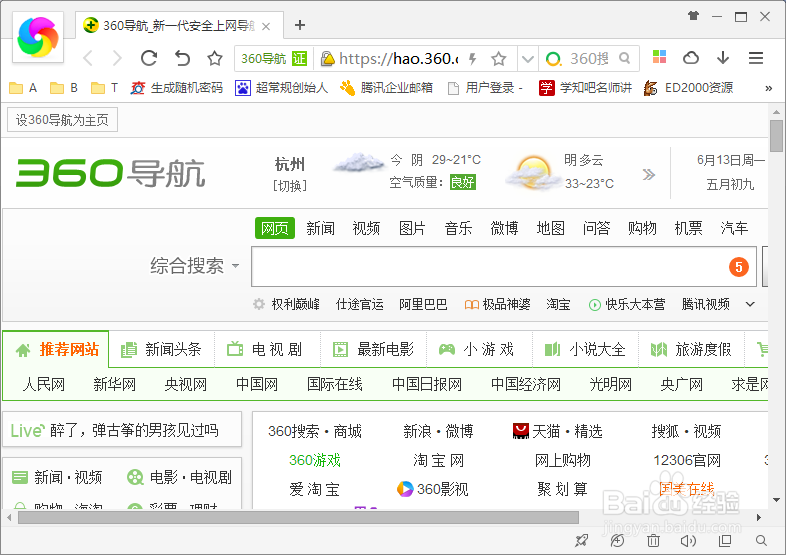Click the rocket accelerator icon in status bar
The width and height of the screenshot is (786, 555).
click(581, 540)
